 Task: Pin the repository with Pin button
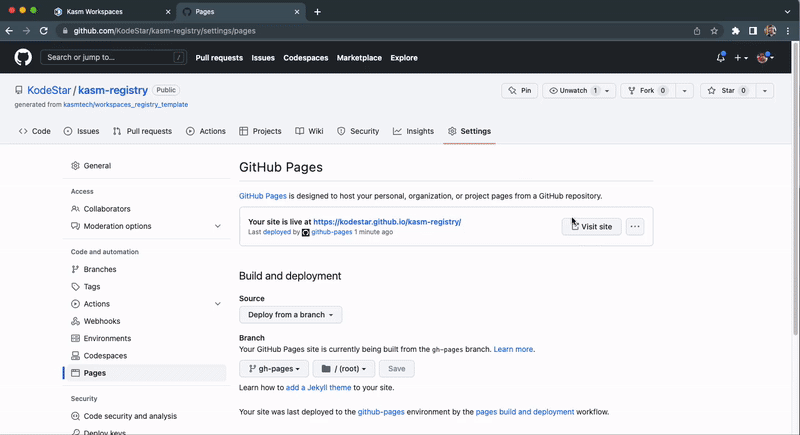tap(519, 90)
